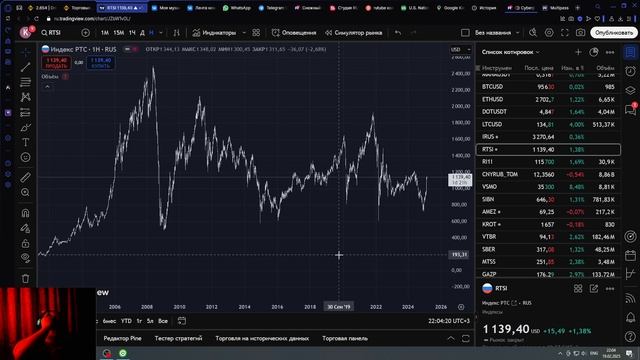Screen dimensions: 640x360
Task: Click the blue КУПИТЬ buy button
Action: point(101,63)
